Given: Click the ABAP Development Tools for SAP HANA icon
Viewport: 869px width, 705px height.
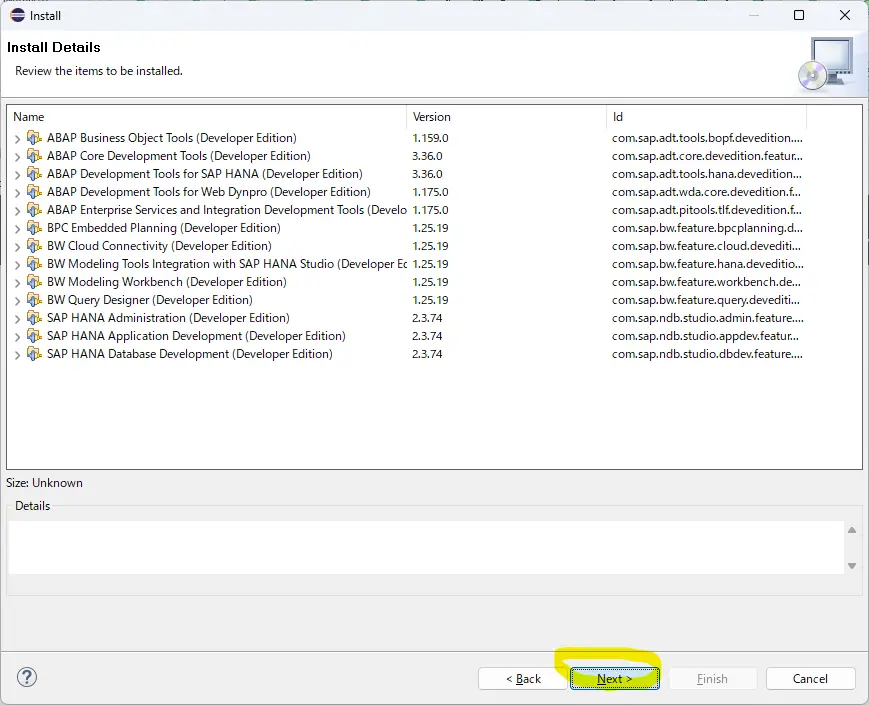Looking at the screenshot, I should tap(34, 173).
